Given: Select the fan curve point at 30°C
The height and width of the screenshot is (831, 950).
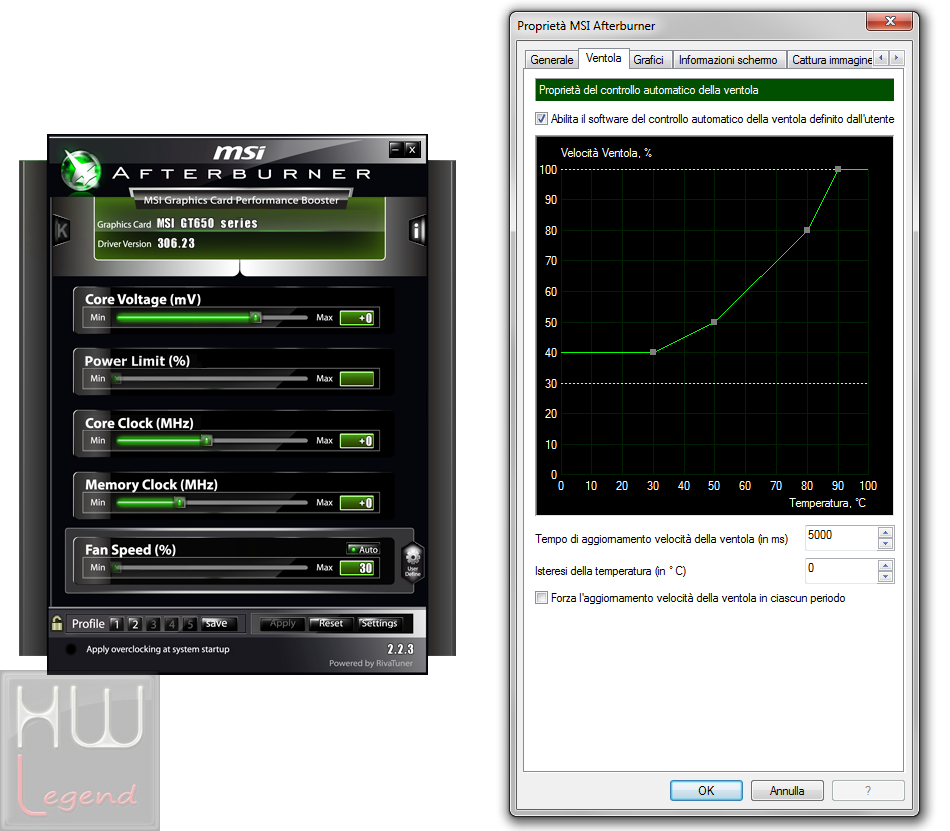Looking at the screenshot, I should (x=653, y=352).
